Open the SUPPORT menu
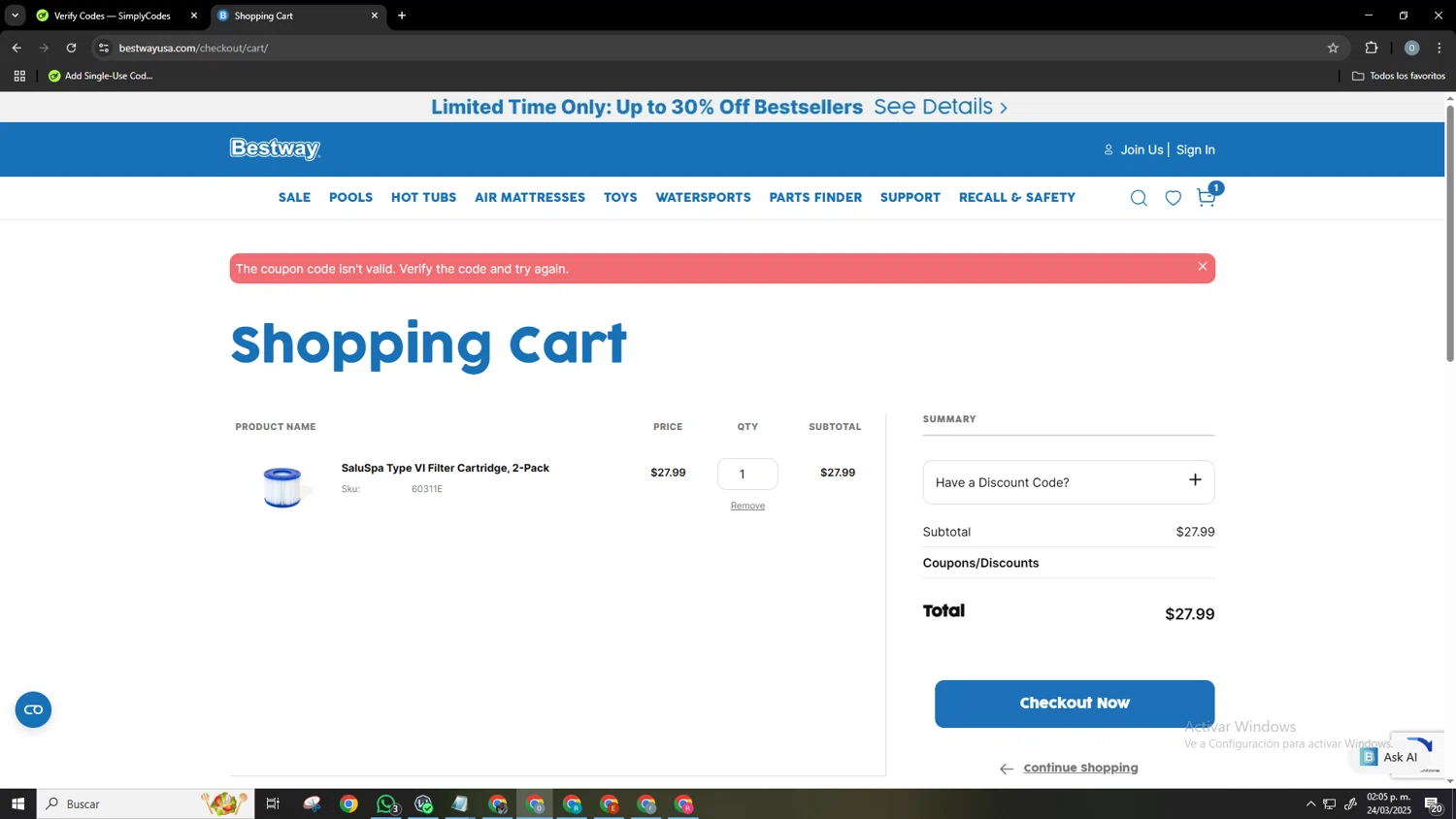Image resolution: width=1456 pixels, height=819 pixels. click(x=910, y=197)
